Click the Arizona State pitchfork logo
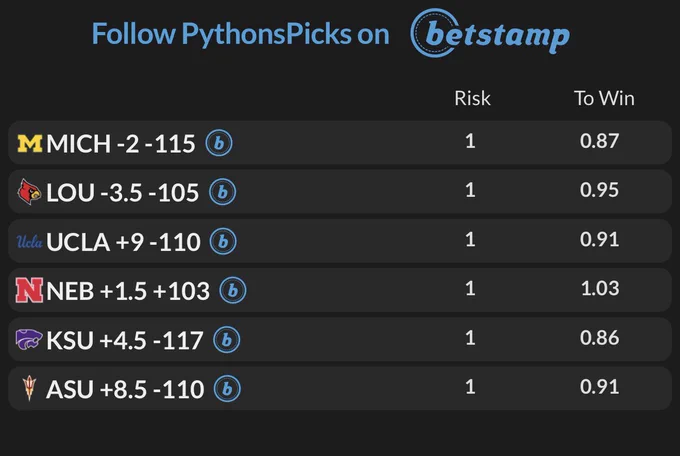 [29, 388]
